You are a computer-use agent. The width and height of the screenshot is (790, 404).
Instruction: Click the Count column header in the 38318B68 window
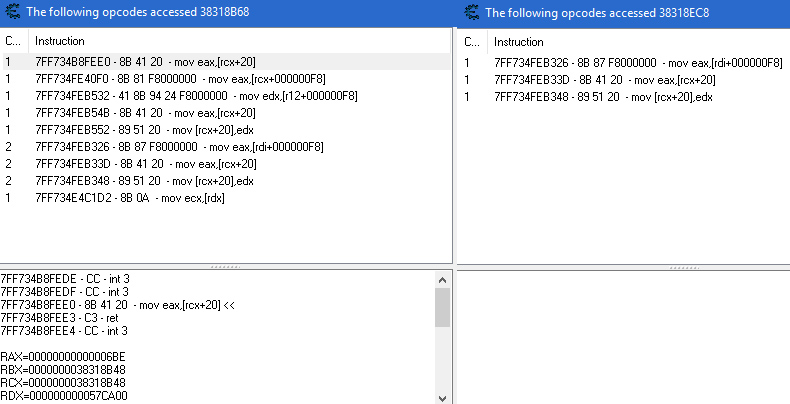point(12,42)
